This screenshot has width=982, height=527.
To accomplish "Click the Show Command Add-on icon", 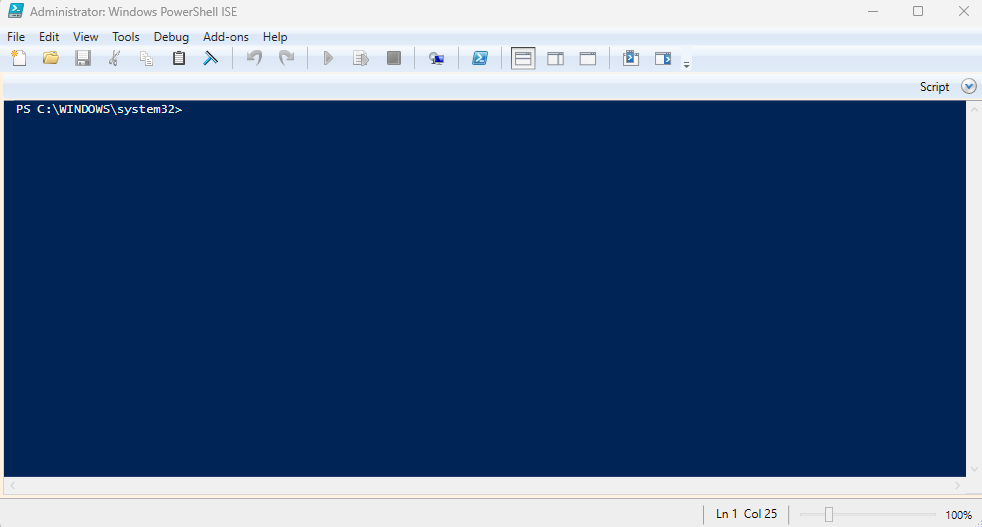I will tap(663, 58).
